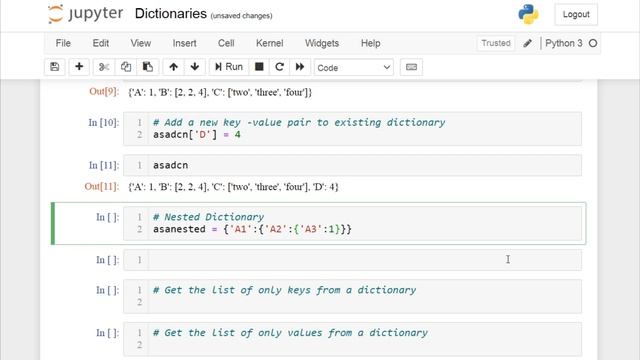This screenshot has width=640, height=360.
Task: Insert a new cell below with plus icon
Action: point(79,67)
